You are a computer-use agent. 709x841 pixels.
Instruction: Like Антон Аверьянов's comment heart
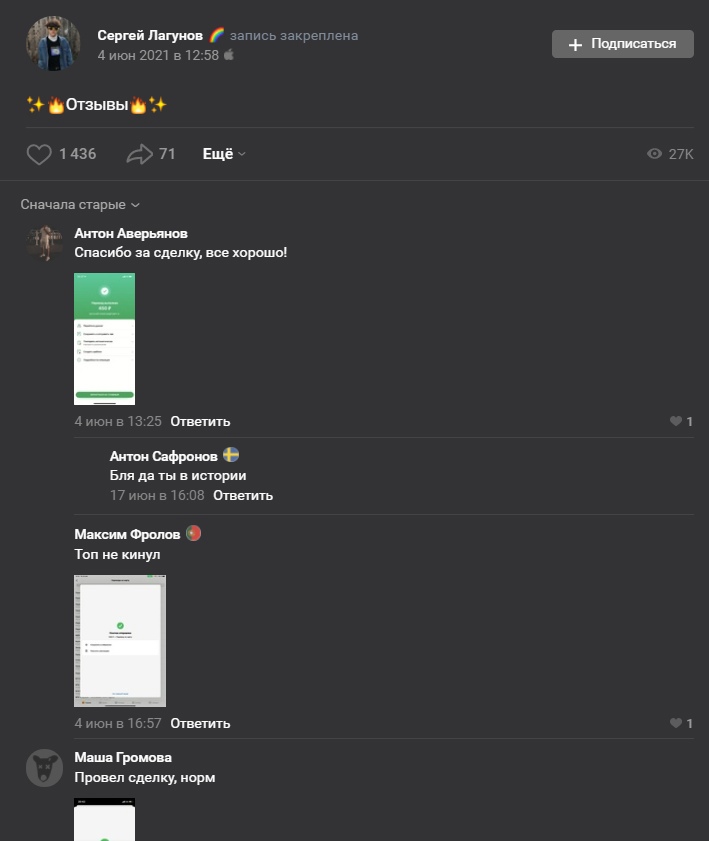click(676, 421)
